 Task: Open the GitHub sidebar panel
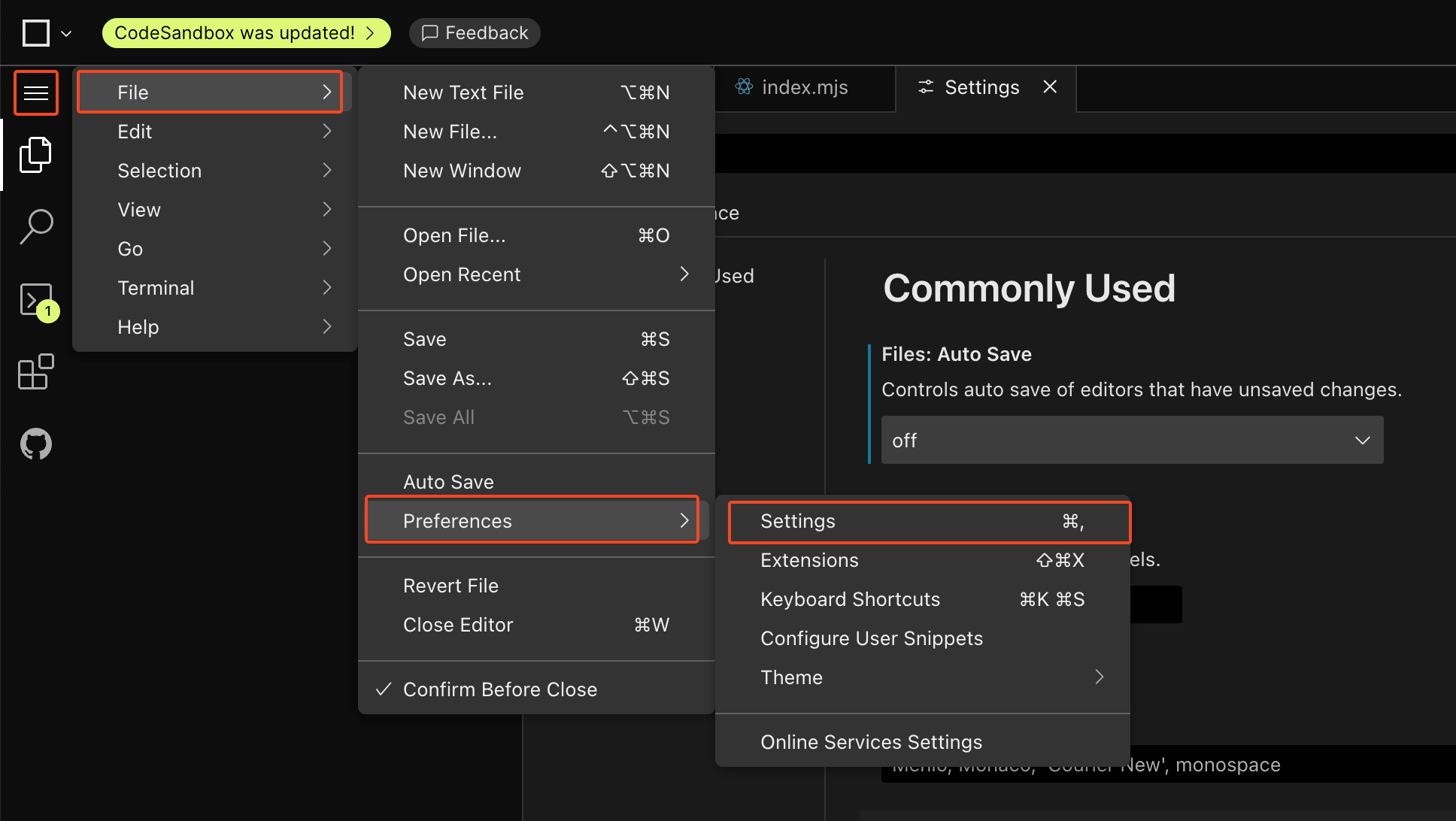point(35,444)
